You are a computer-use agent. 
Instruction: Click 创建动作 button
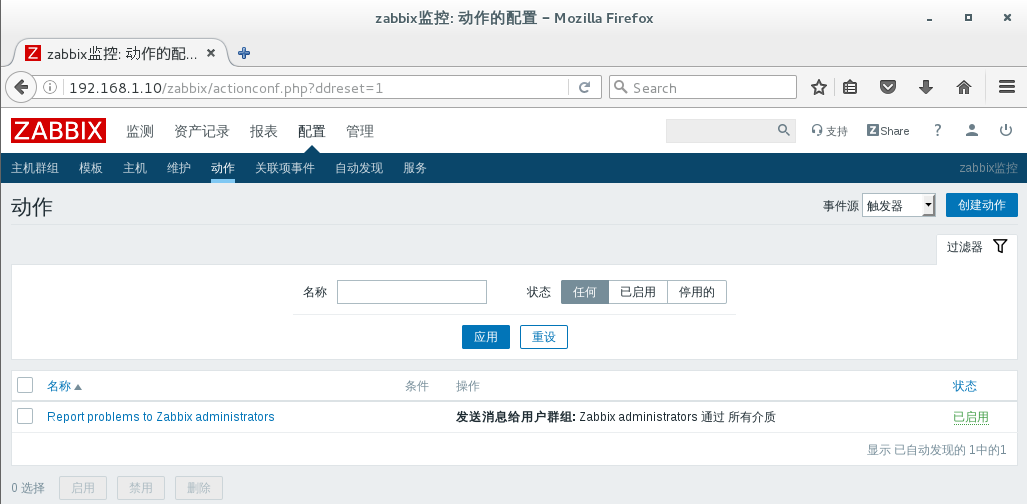click(982, 205)
